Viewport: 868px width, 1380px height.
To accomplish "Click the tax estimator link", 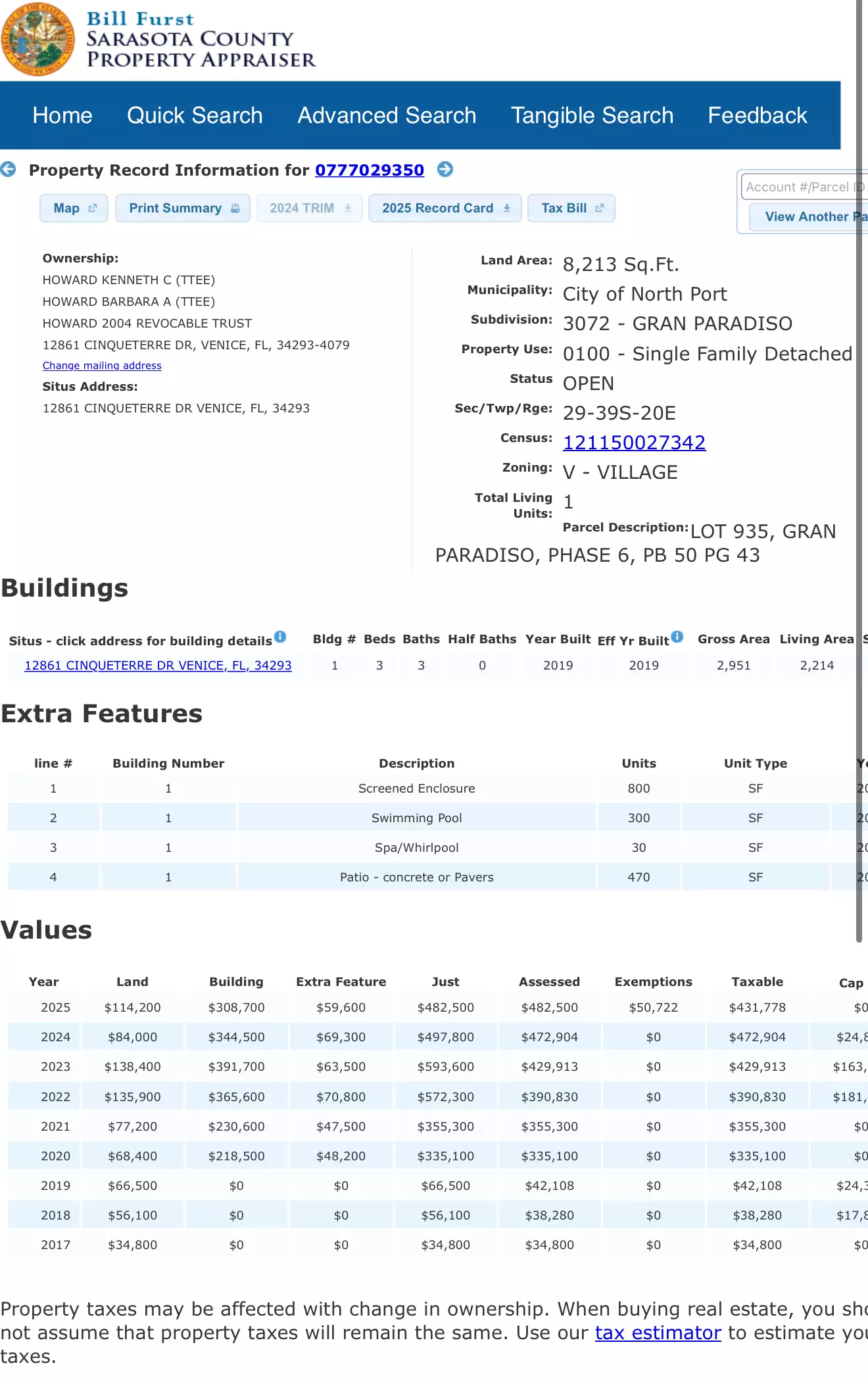I will point(658,1333).
